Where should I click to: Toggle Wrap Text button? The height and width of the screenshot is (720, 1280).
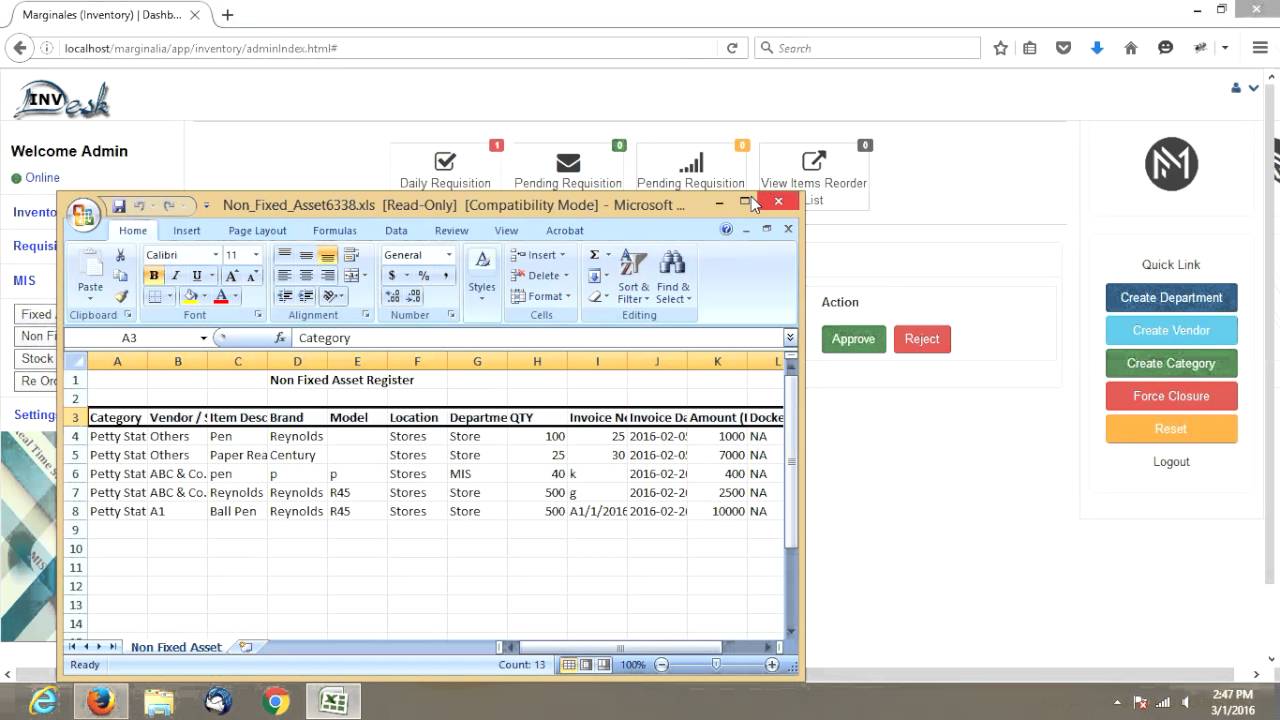point(350,255)
